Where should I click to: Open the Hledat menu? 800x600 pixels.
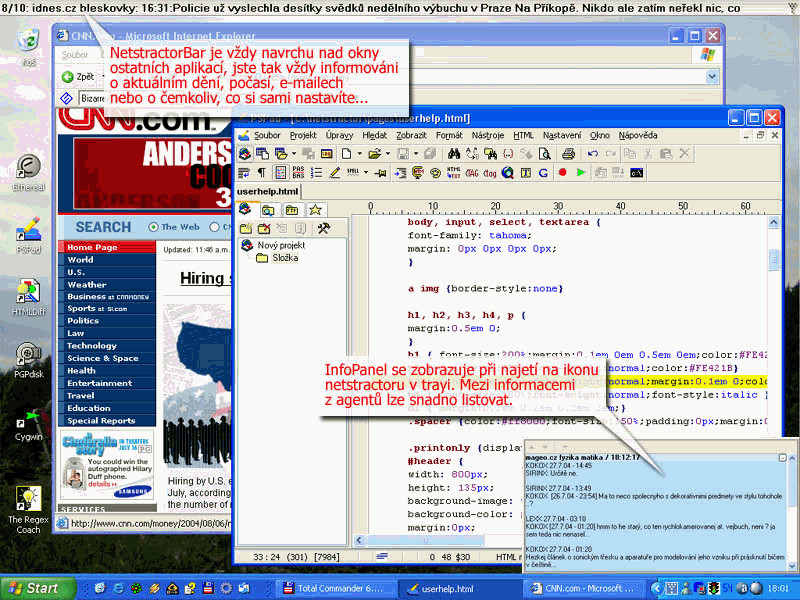[374, 135]
